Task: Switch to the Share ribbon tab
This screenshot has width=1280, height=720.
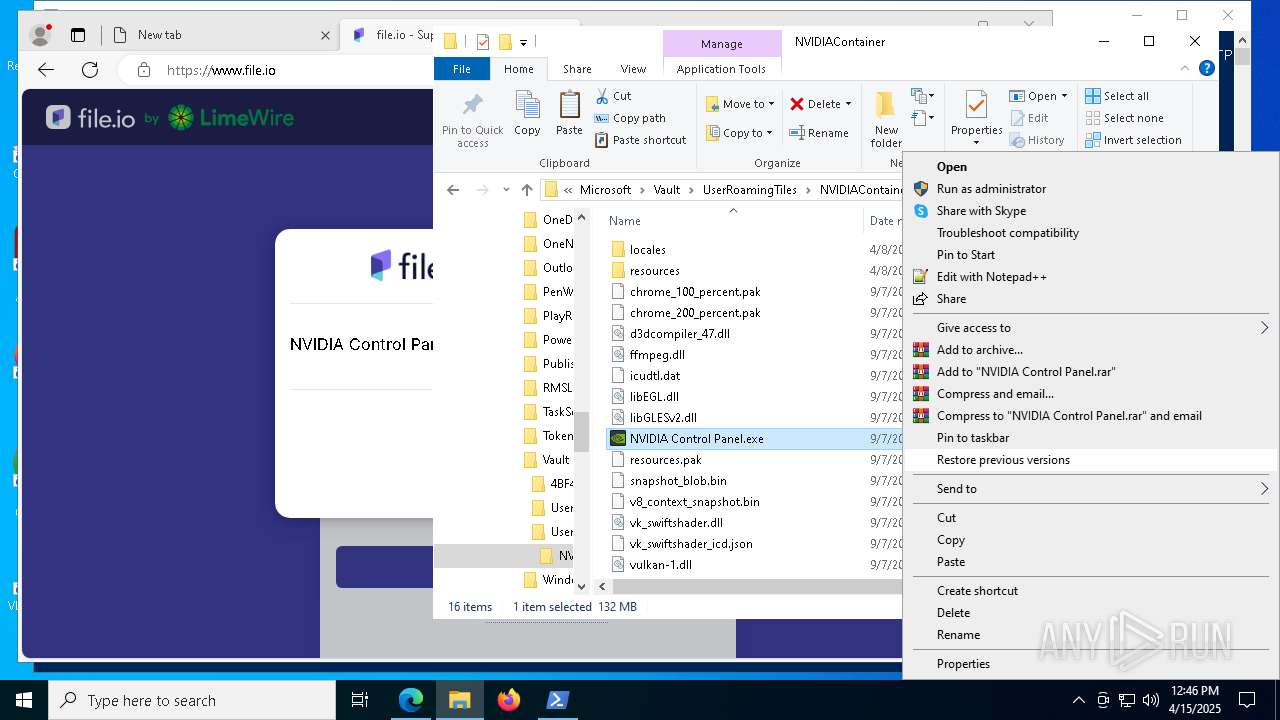Action: [x=577, y=69]
